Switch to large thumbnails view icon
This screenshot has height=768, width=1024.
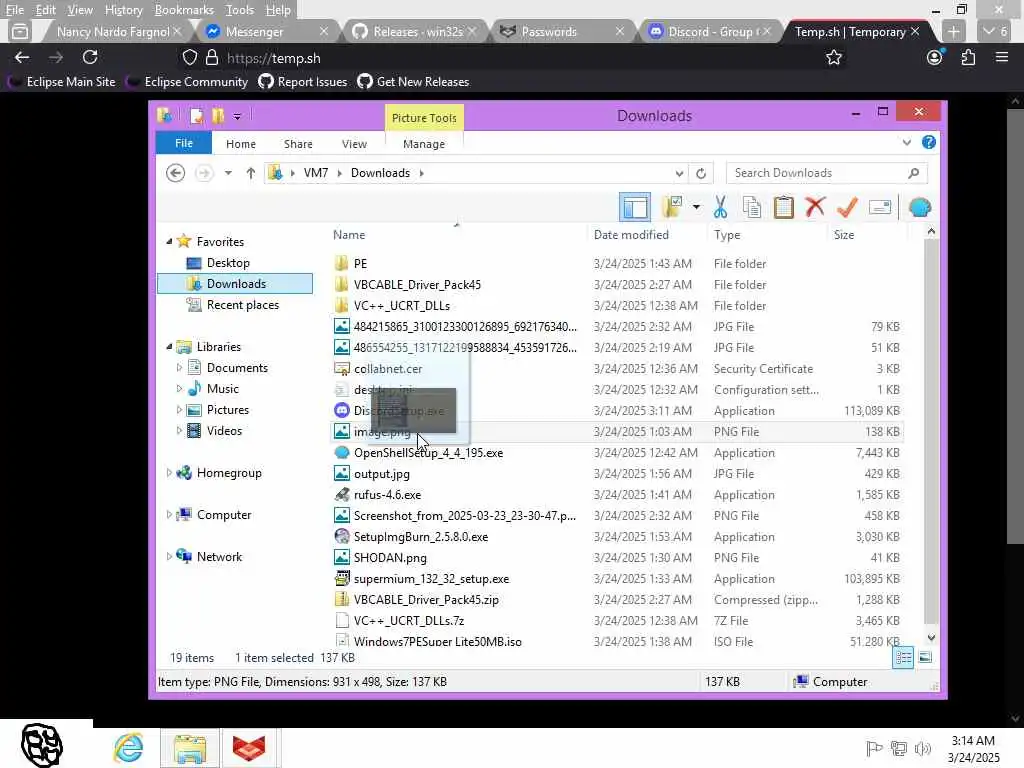926,658
